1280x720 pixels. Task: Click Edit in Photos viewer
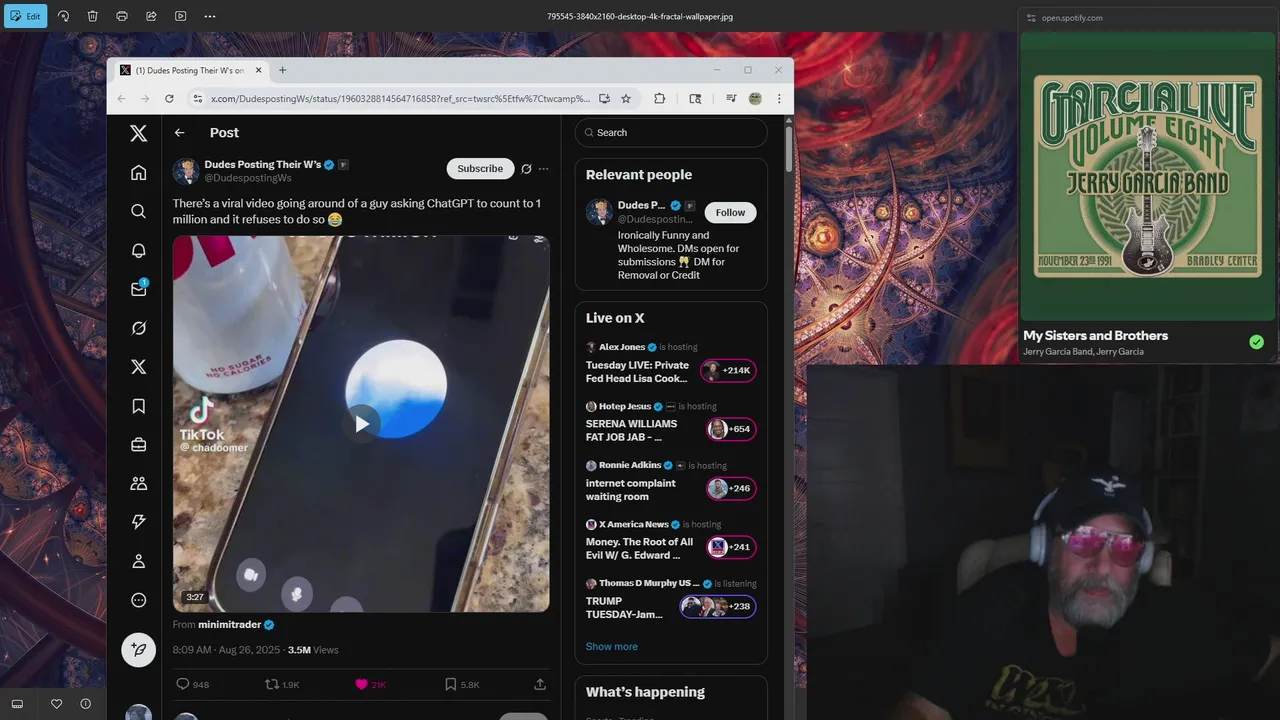pyautogui.click(x=25, y=16)
